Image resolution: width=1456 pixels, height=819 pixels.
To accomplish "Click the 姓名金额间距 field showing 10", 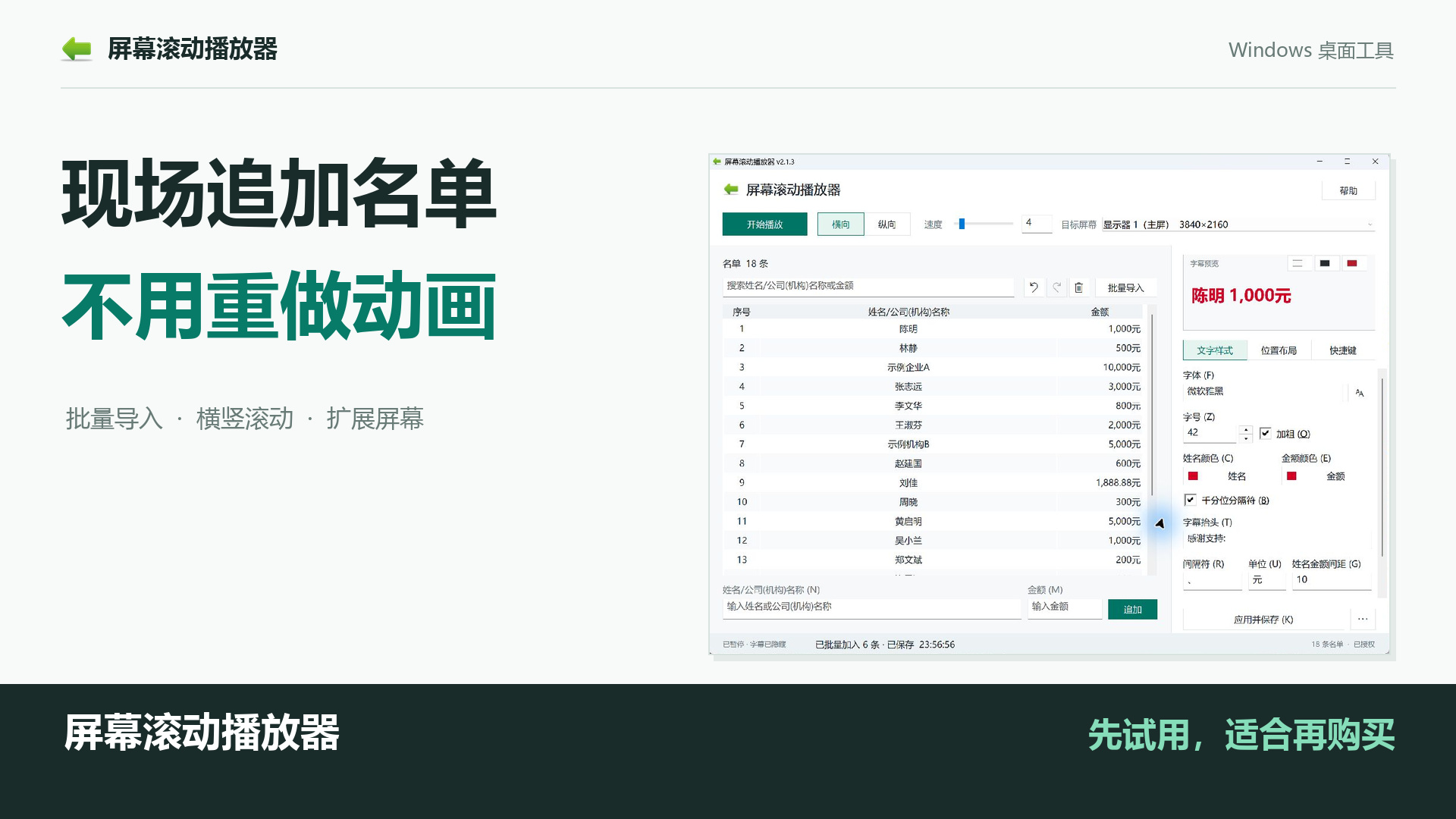I will point(1332,580).
